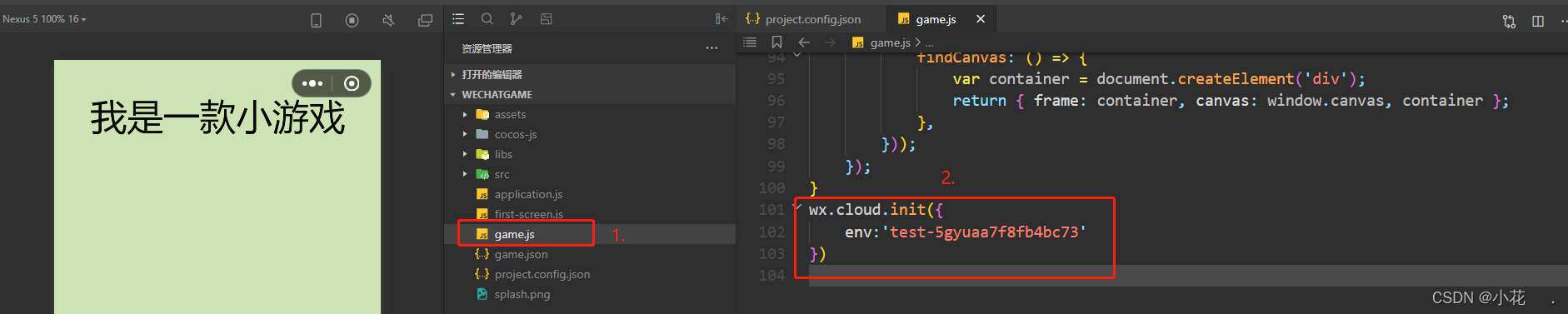Collapse the sidebar panel arrow icon
Image resolution: width=1568 pixels, height=314 pixels.
[x=722, y=18]
